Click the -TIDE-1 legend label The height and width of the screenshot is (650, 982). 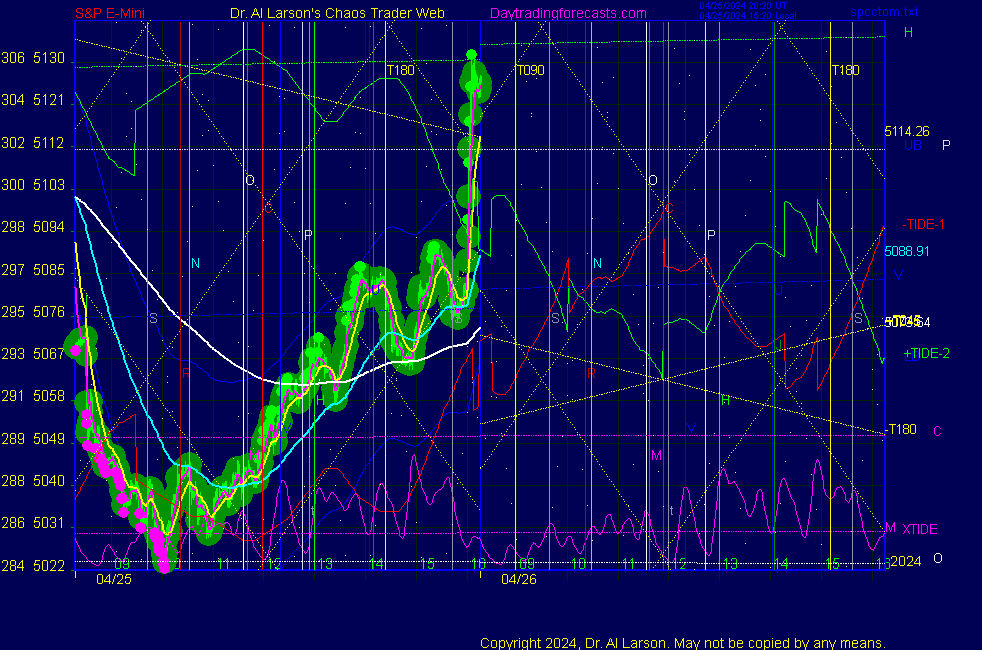click(923, 224)
